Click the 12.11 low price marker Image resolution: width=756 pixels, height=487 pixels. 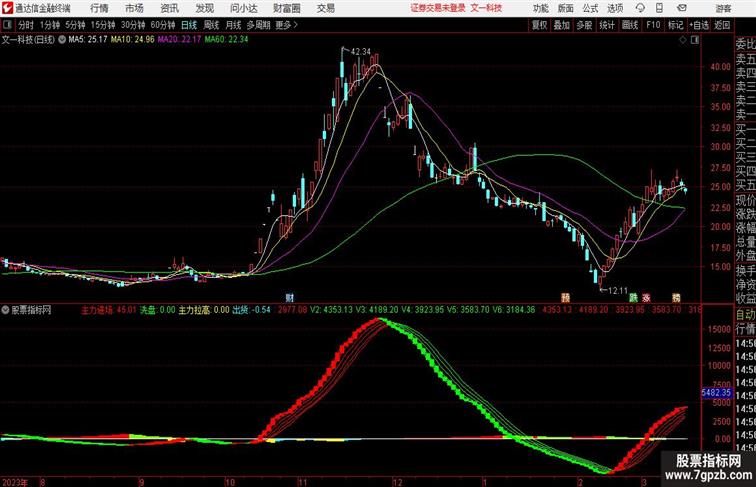point(618,291)
